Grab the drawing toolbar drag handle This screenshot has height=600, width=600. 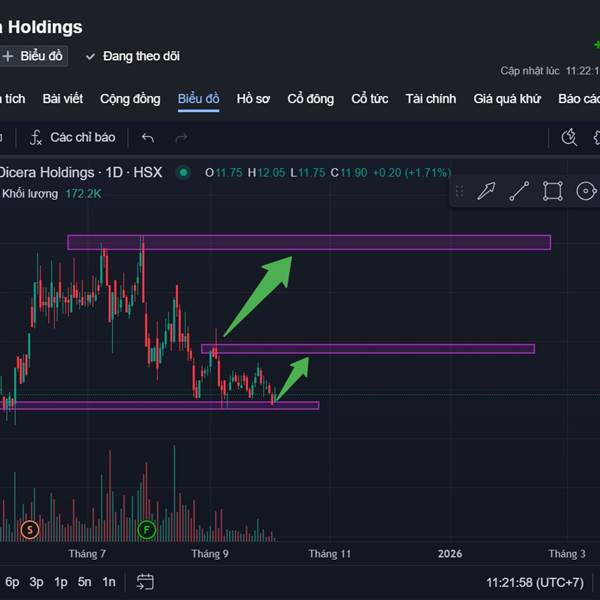click(460, 191)
